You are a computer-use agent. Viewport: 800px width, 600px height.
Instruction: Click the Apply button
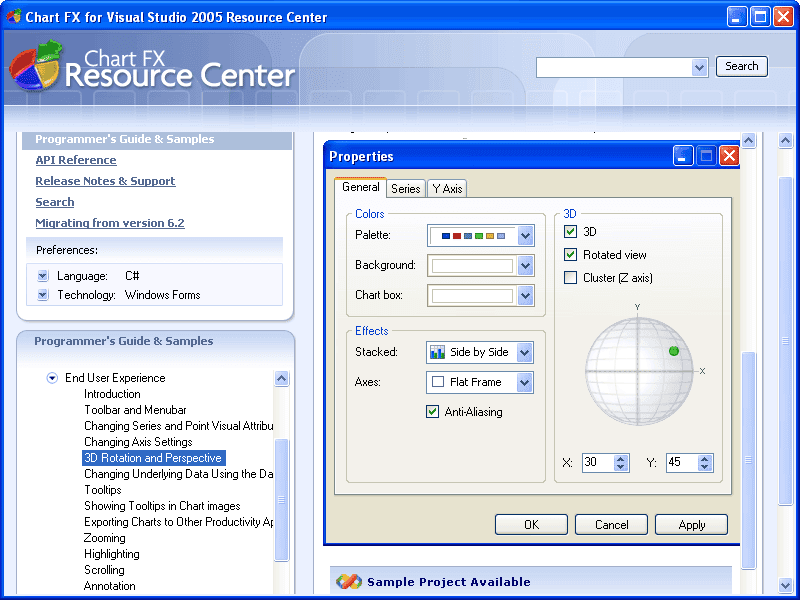point(691,524)
